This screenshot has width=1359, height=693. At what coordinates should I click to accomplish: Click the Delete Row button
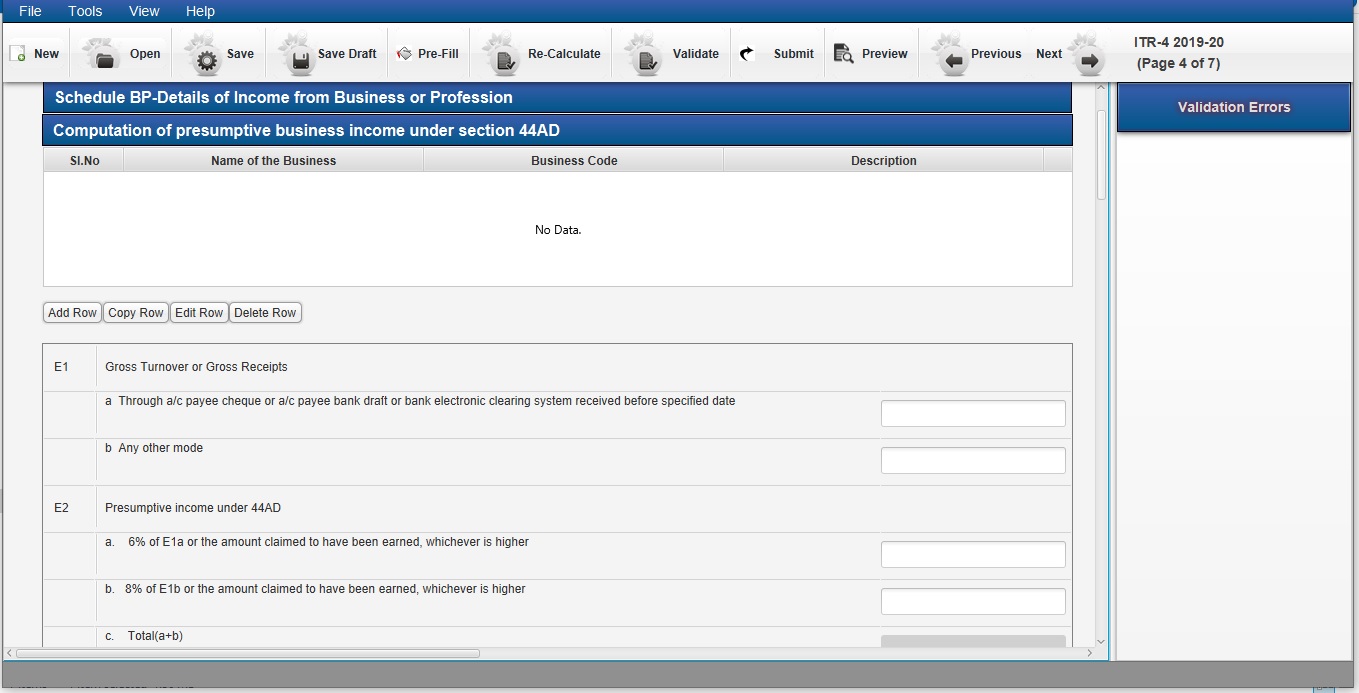pos(265,313)
